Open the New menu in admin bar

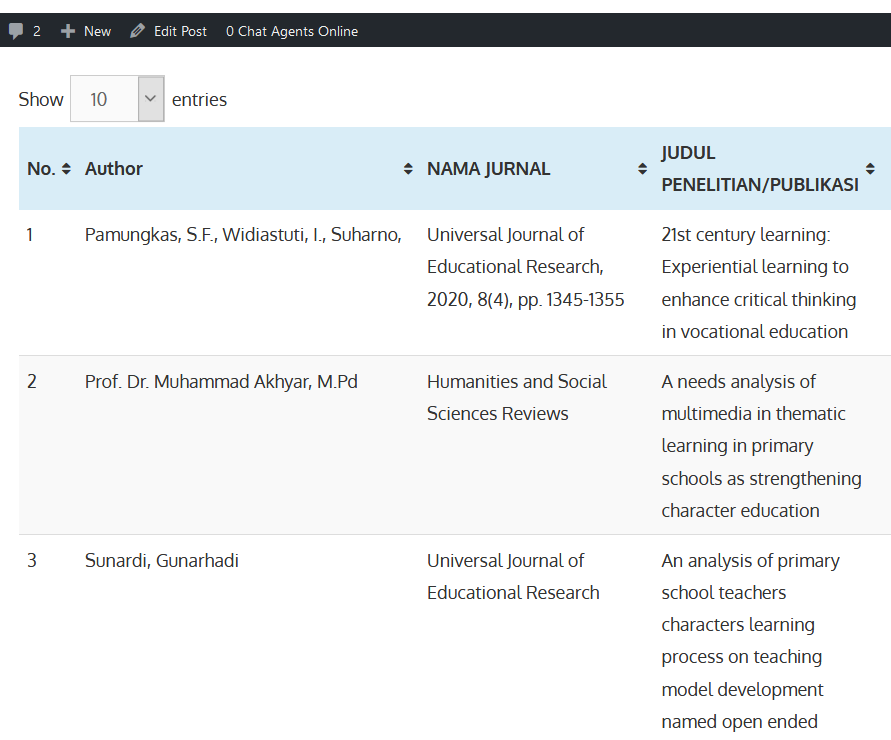(97, 31)
